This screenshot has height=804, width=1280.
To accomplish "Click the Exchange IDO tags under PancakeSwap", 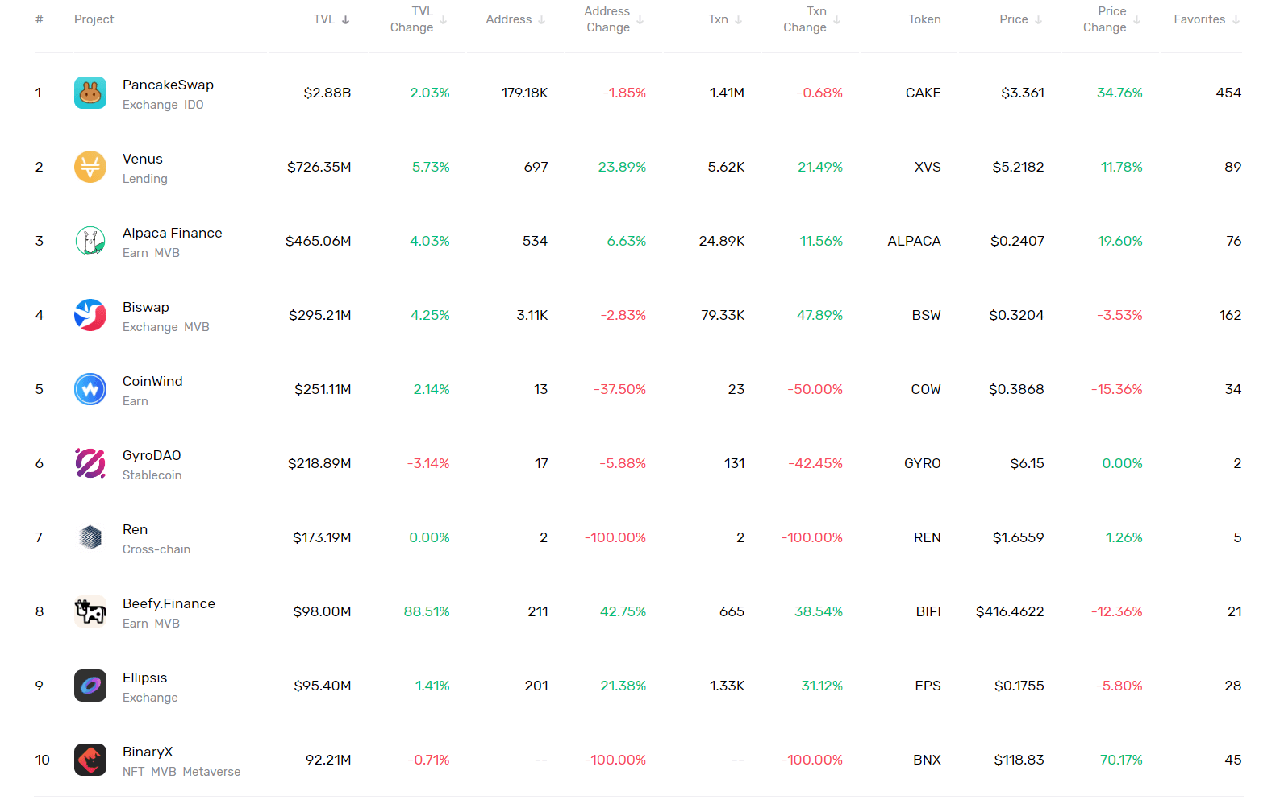I will 163,105.
